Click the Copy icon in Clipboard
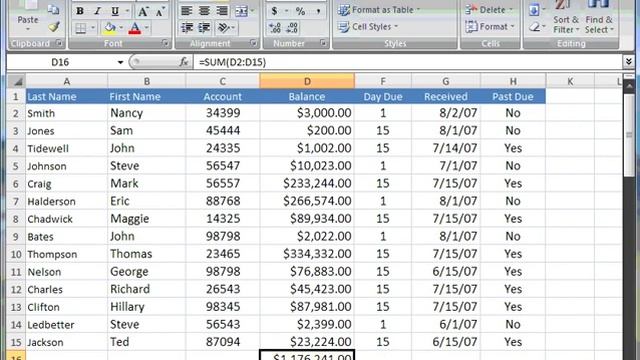Screen dimensions: 640x360 [x=53, y=9]
